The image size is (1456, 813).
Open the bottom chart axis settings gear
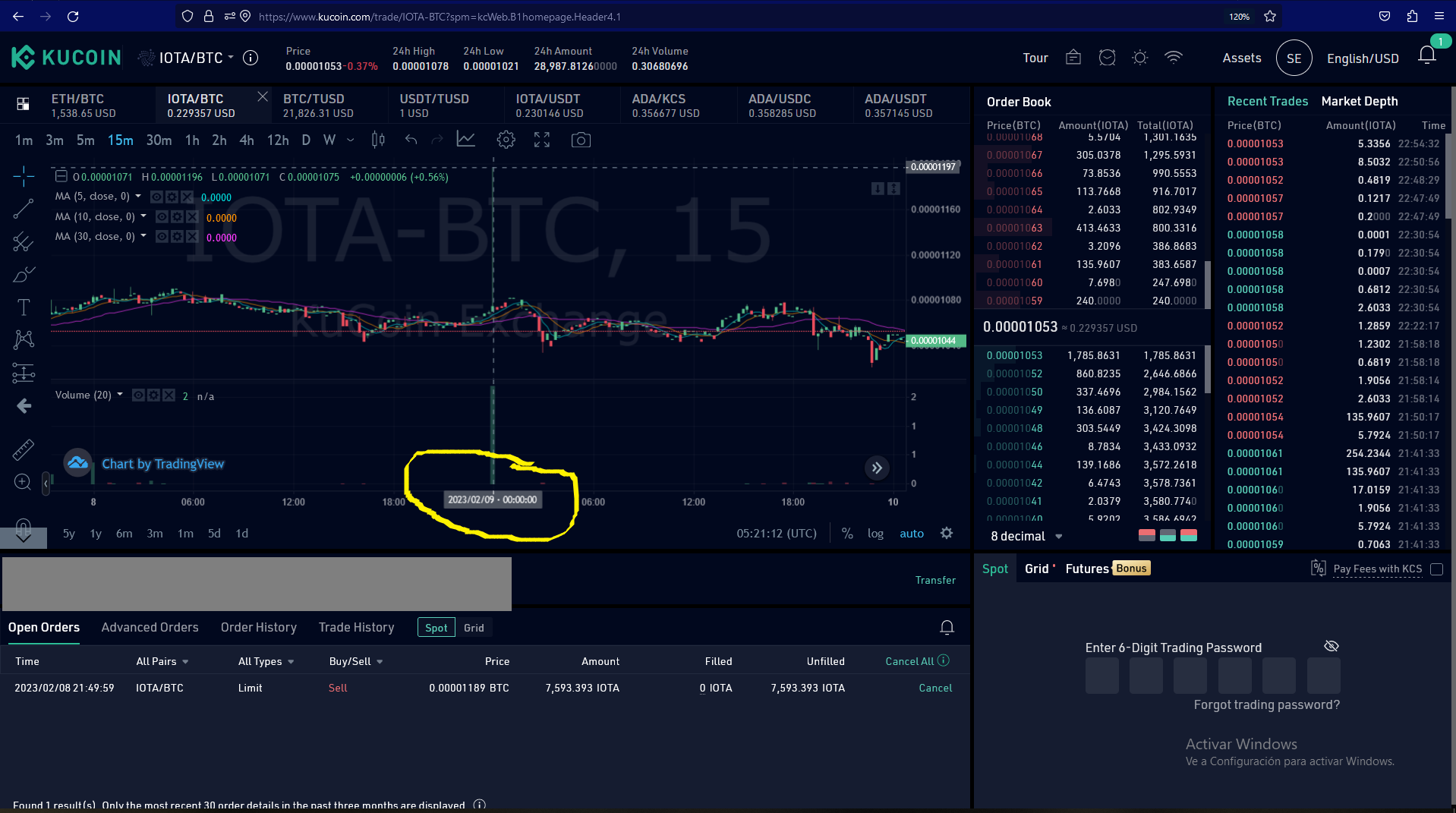[947, 533]
